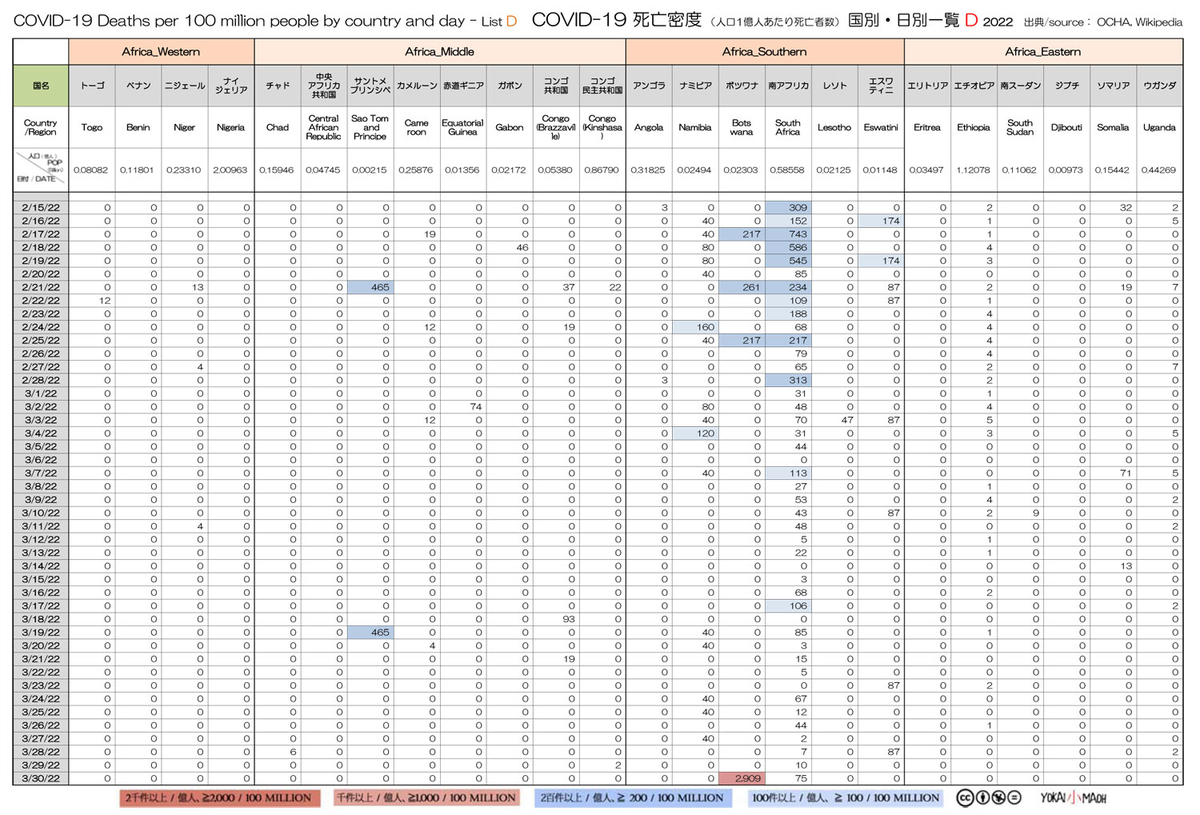Viewport: 1200px width, 815px height.
Task: Click Ethiopia's population value 1.12078
Action: (972, 172)
